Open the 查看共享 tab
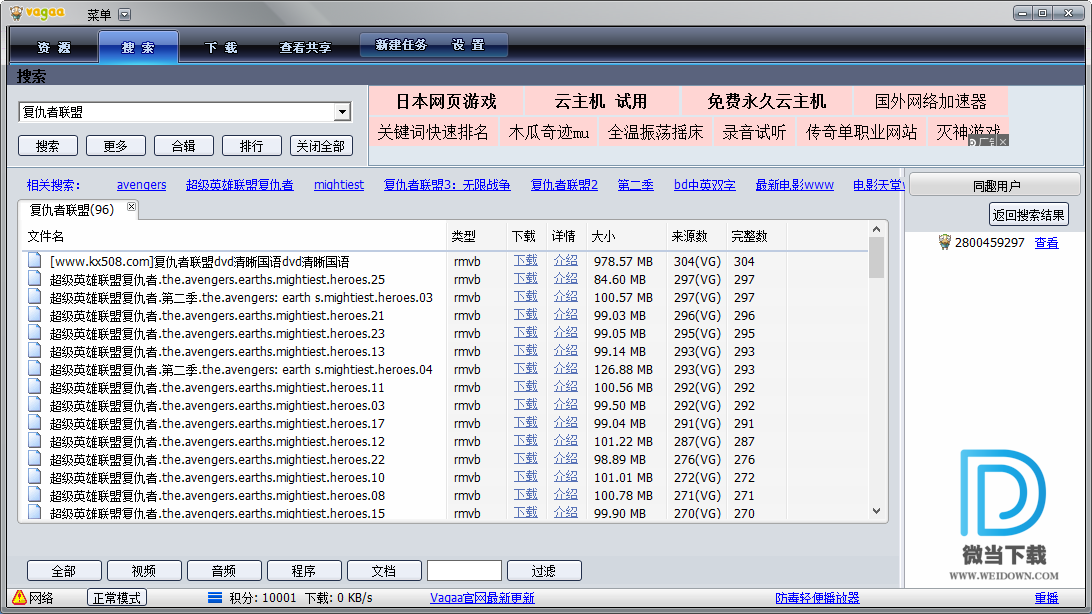The width and height of the screenshot is (1092, 614). (x=305, y=47)
